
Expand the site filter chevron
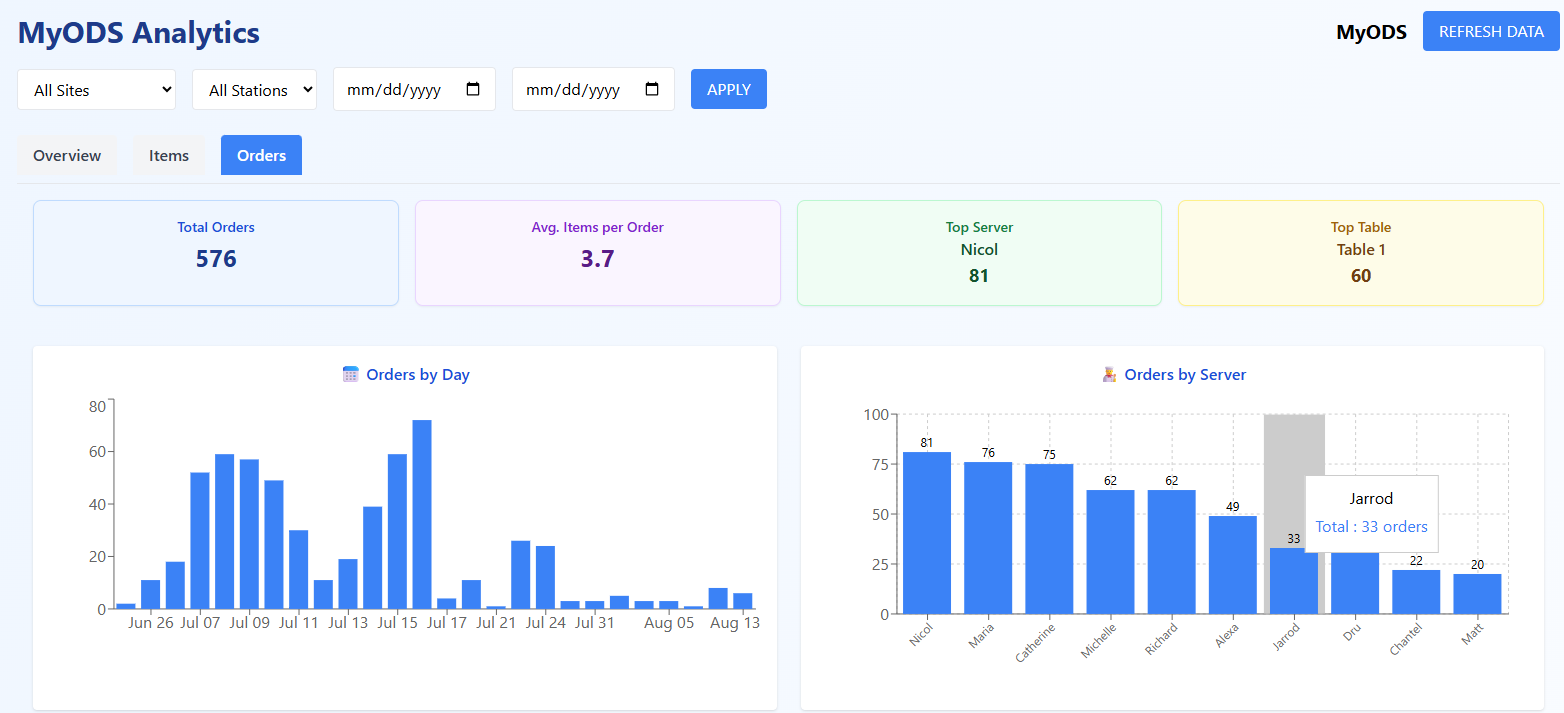(x=166, y=89)
